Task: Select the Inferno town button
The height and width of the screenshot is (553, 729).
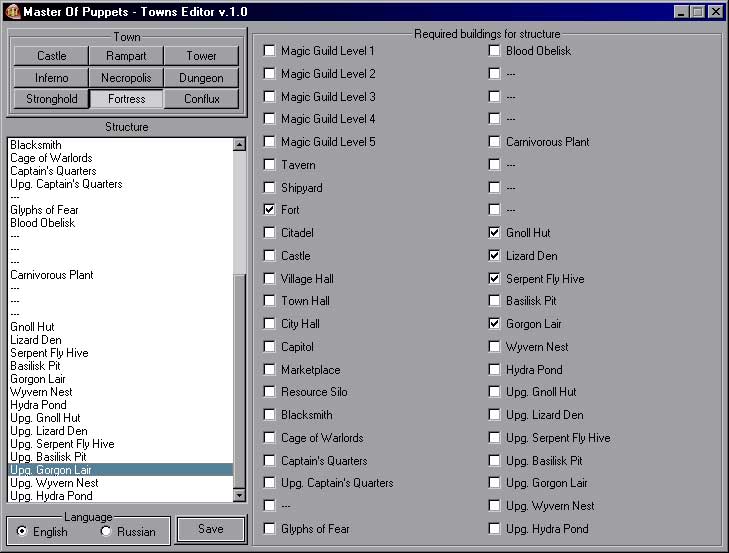Action: click(51, 78)
